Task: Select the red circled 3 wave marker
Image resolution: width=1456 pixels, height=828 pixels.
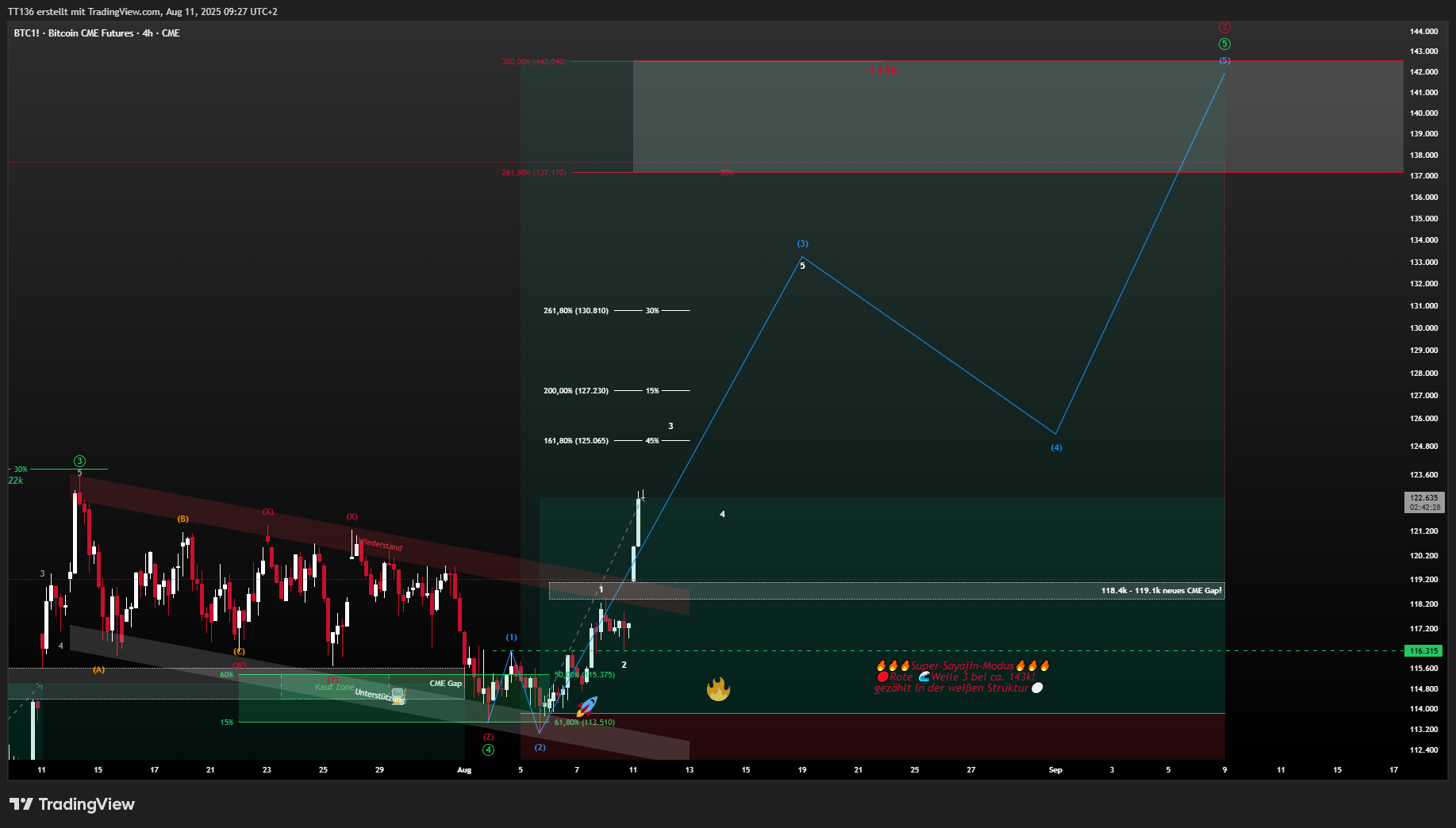Action: pos(1224,27)
